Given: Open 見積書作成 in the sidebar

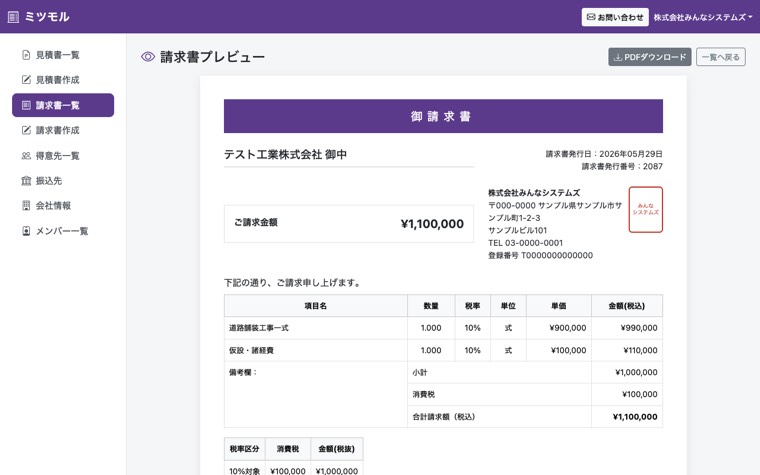Looking at the screenshot, I should pos(63,80).
